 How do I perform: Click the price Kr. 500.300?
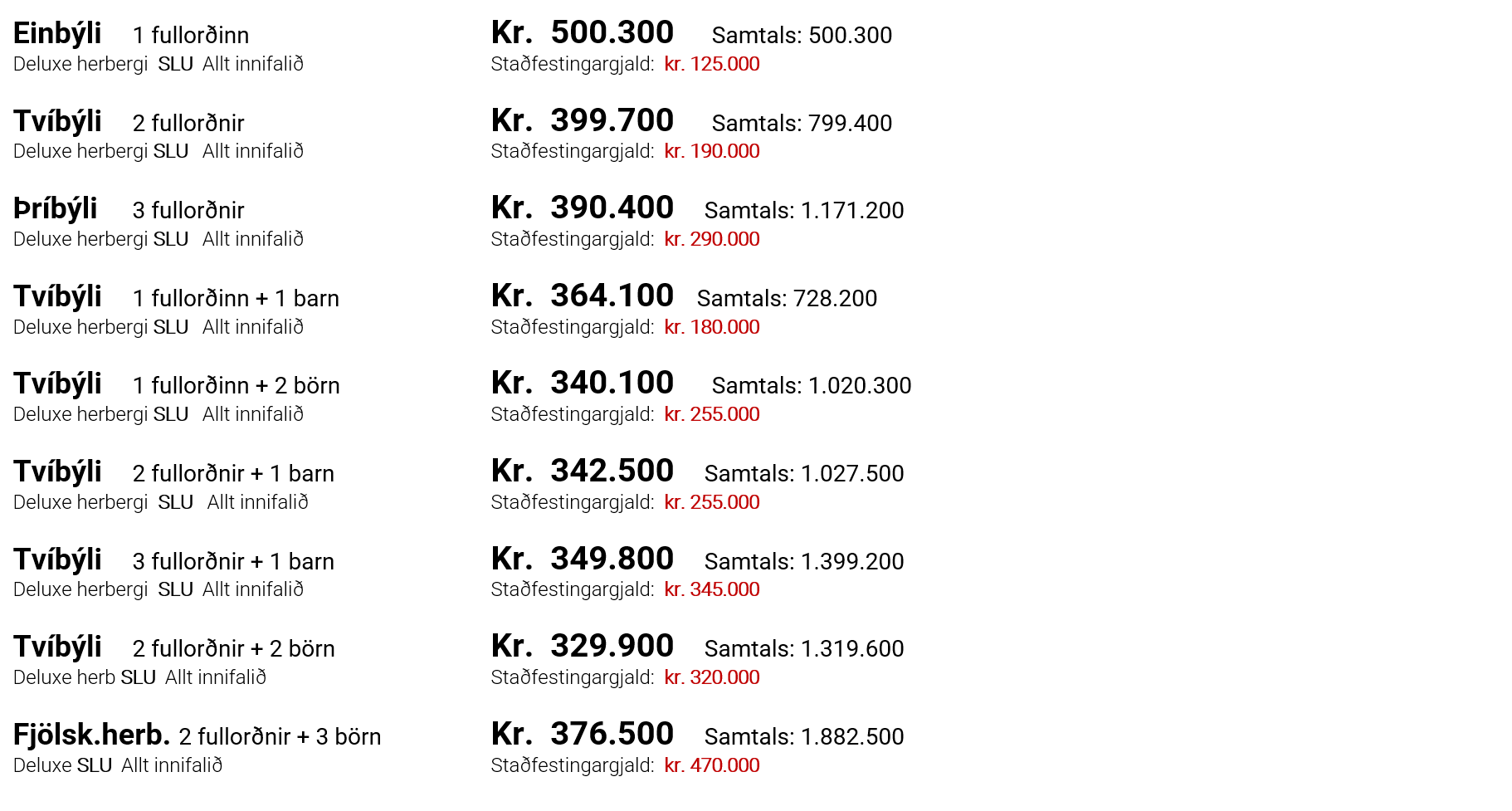(582, 33)
